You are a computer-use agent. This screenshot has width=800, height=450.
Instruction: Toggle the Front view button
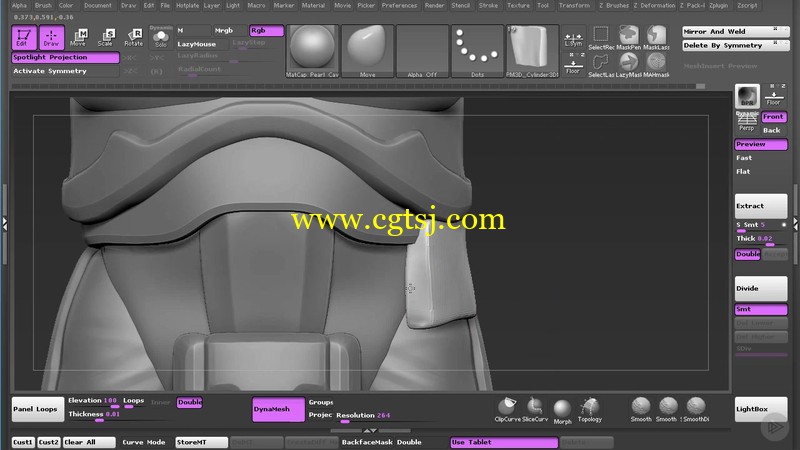pos(774,117)
